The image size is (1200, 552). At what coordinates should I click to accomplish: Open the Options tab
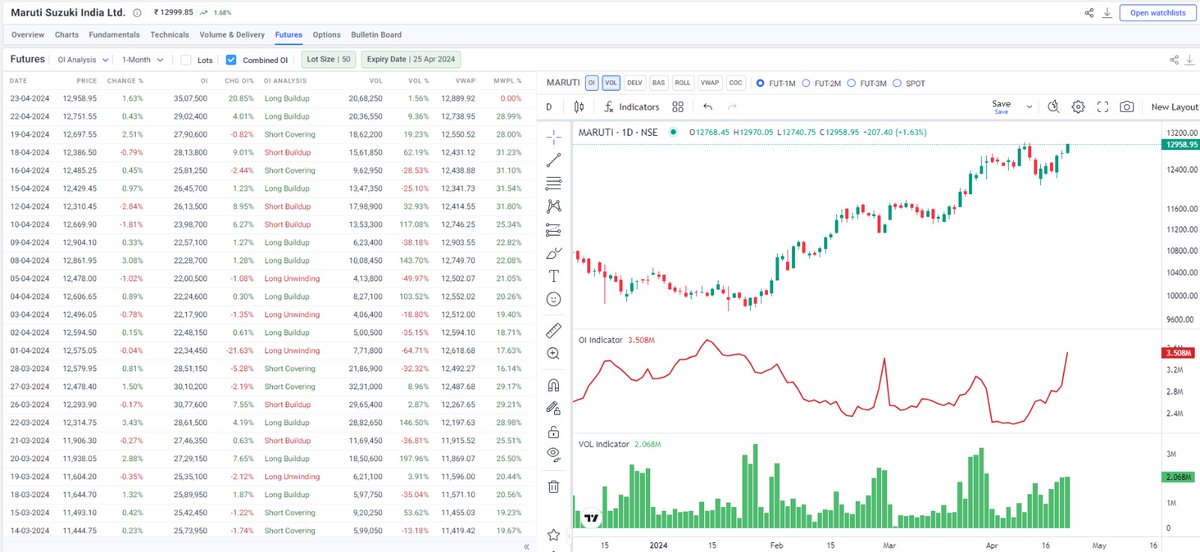point(326,35)
